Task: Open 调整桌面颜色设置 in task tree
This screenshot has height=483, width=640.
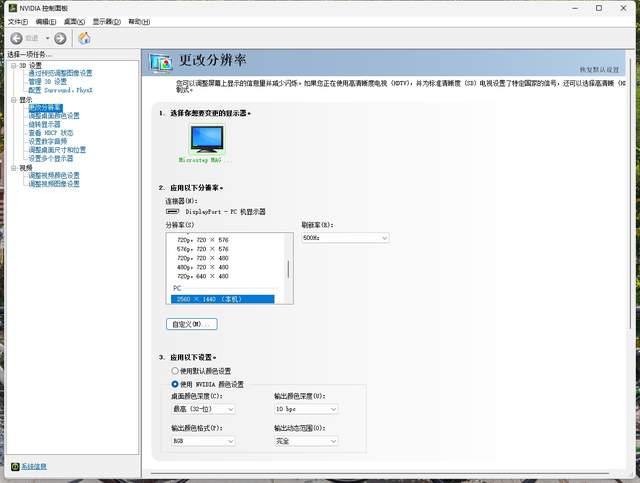Action: [x=54, y=116]
